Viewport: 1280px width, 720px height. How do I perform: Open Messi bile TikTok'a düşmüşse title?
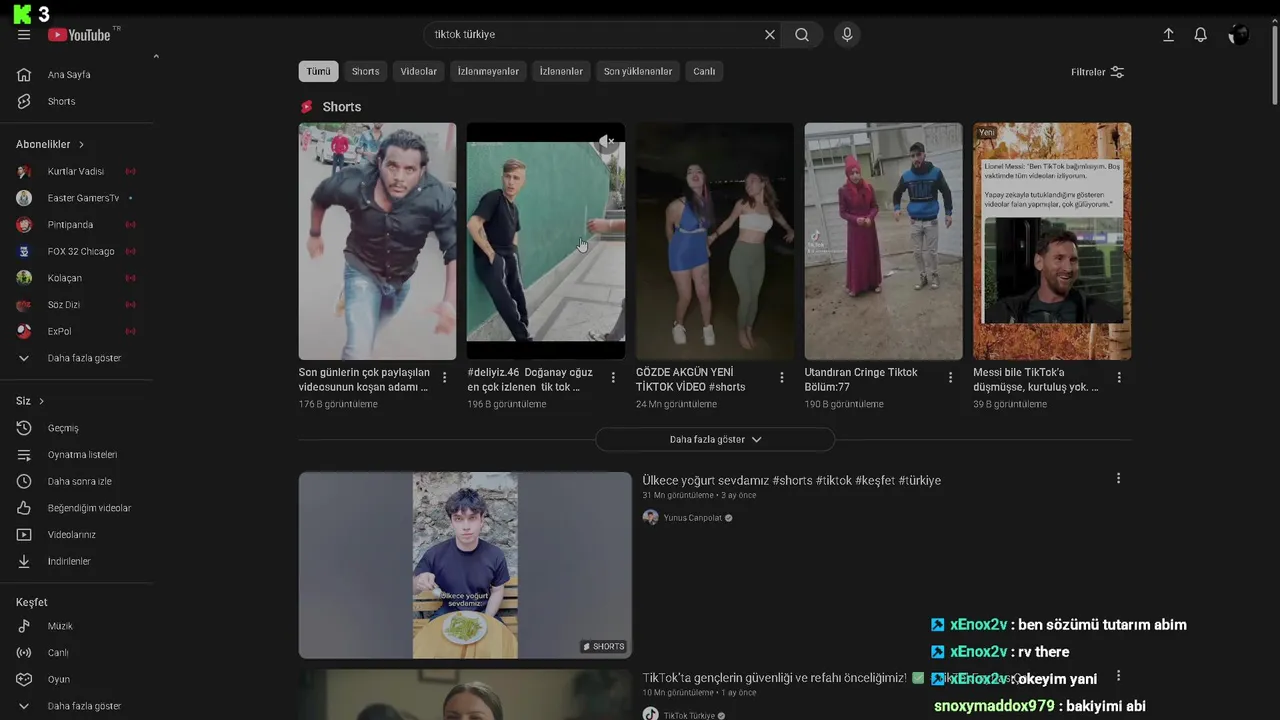coord(1036,380)
